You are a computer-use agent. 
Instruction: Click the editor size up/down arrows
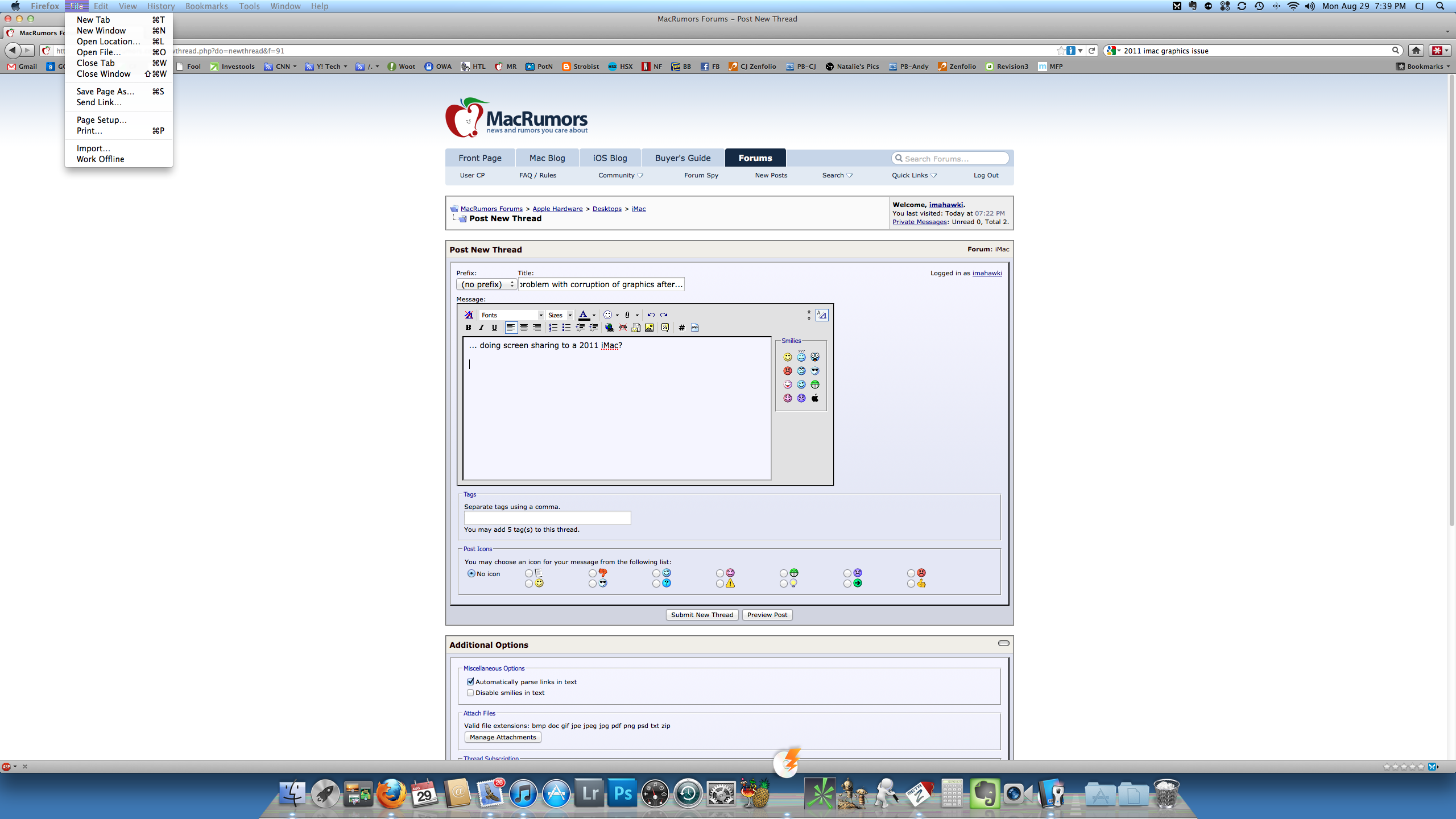809,315
